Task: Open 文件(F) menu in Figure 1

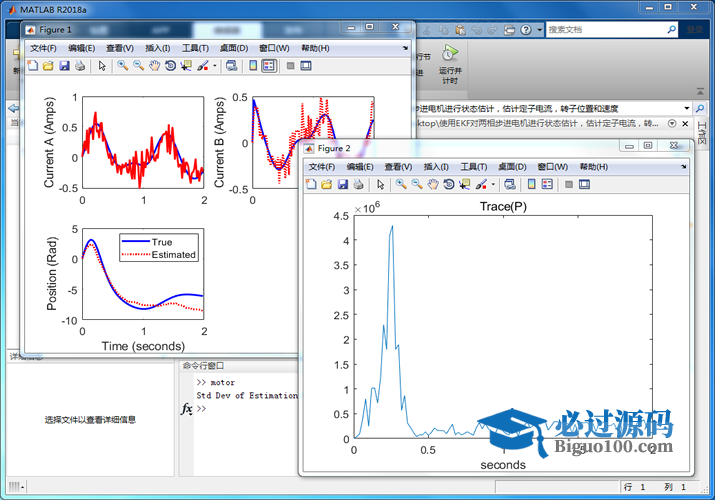Action: [x=43, y=48]
